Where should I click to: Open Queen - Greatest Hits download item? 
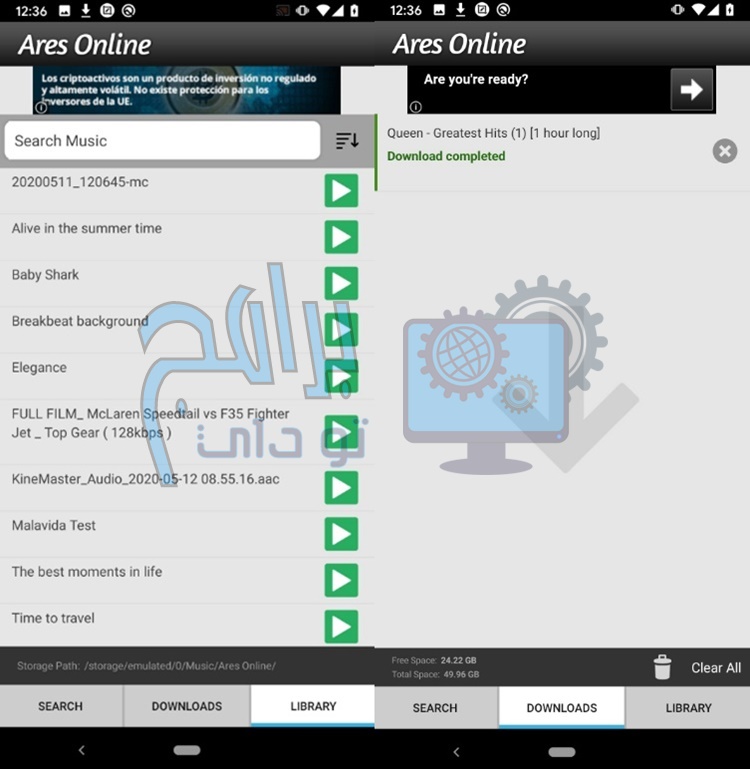tap(540, 144)
